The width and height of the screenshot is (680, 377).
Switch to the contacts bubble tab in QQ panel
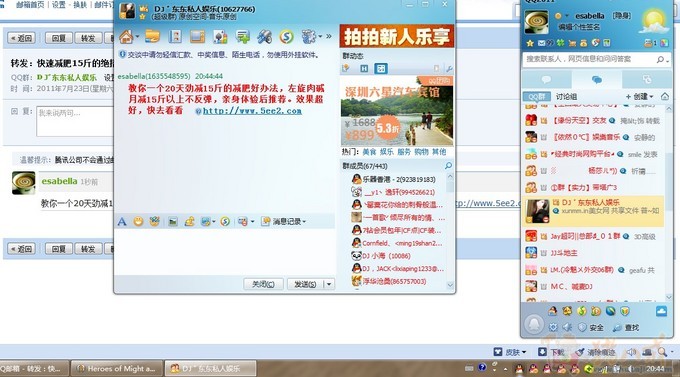tap(546, 80)
